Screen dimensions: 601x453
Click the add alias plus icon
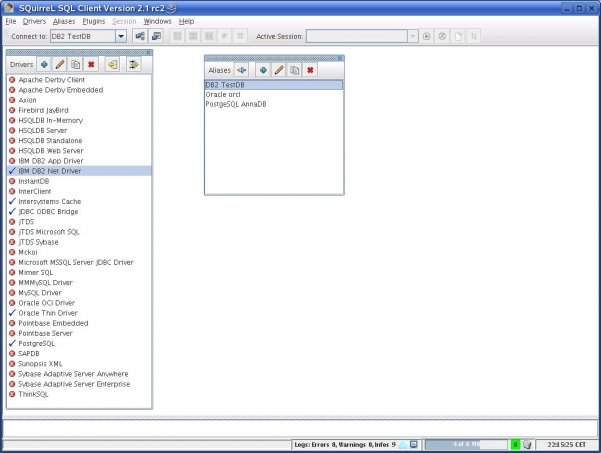[x=263, y=70]
